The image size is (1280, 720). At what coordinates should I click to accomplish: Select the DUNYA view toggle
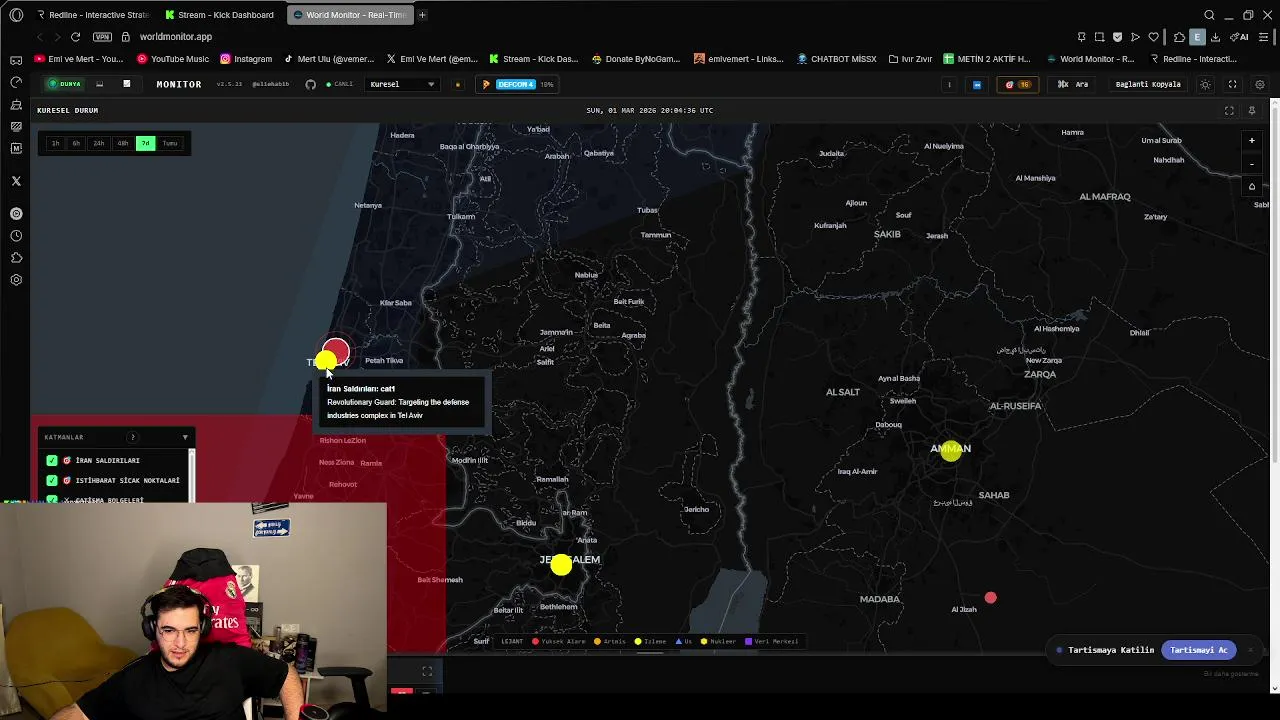tap(66, 84)
